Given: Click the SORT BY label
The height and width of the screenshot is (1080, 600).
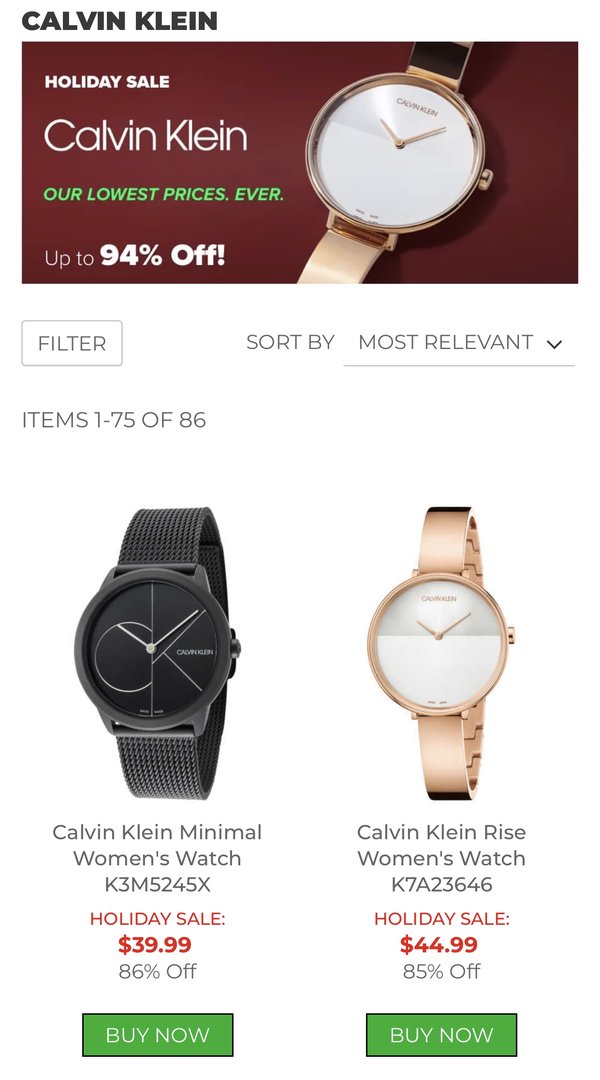Looking at the screenshot, I should click(x=290, y=342).
